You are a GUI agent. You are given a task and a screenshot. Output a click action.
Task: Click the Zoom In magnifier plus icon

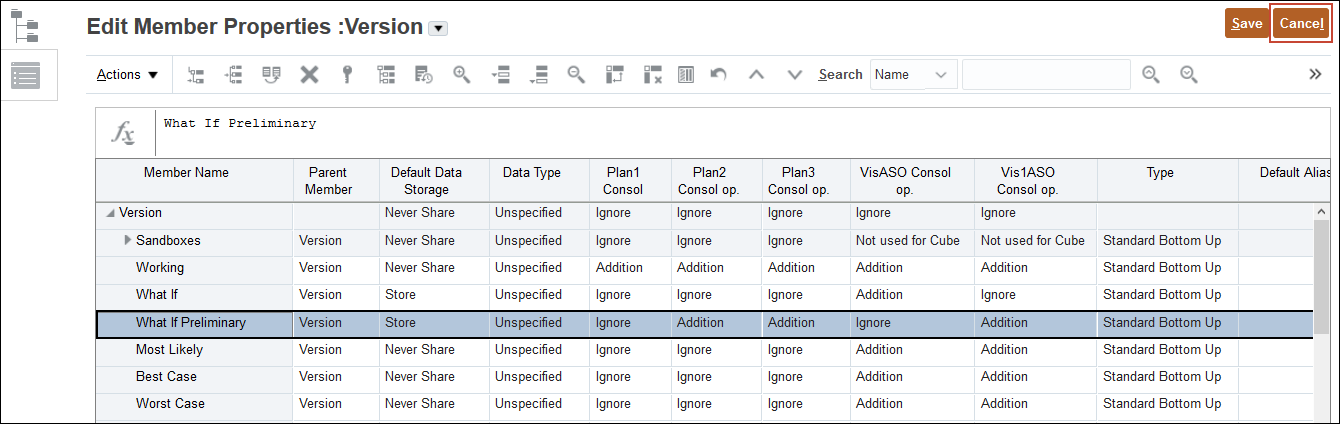point(462,74)
